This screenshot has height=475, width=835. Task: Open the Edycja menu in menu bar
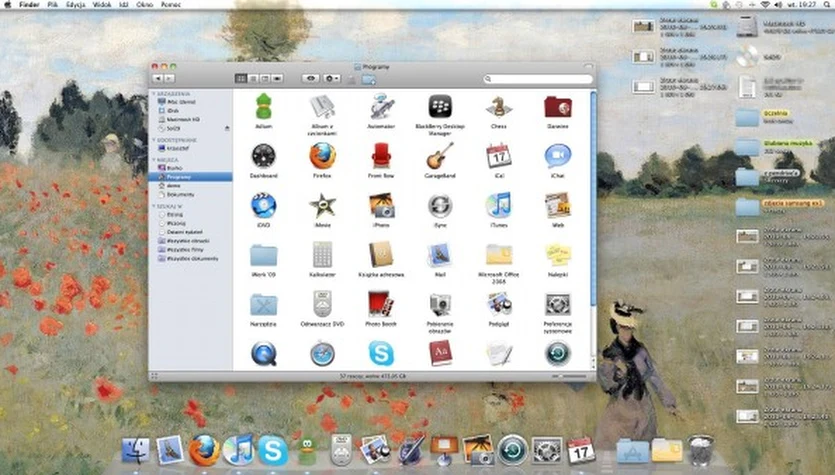click(75, 5)
